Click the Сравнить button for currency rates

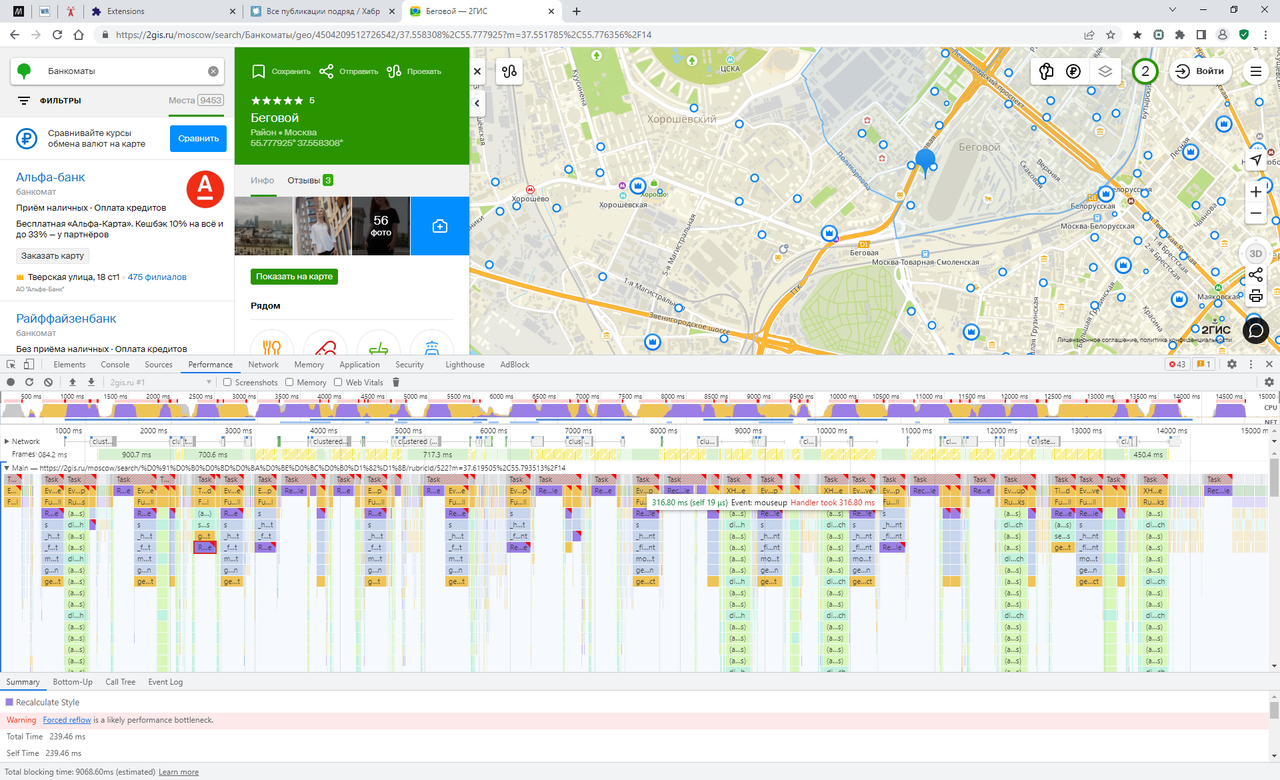196,138
